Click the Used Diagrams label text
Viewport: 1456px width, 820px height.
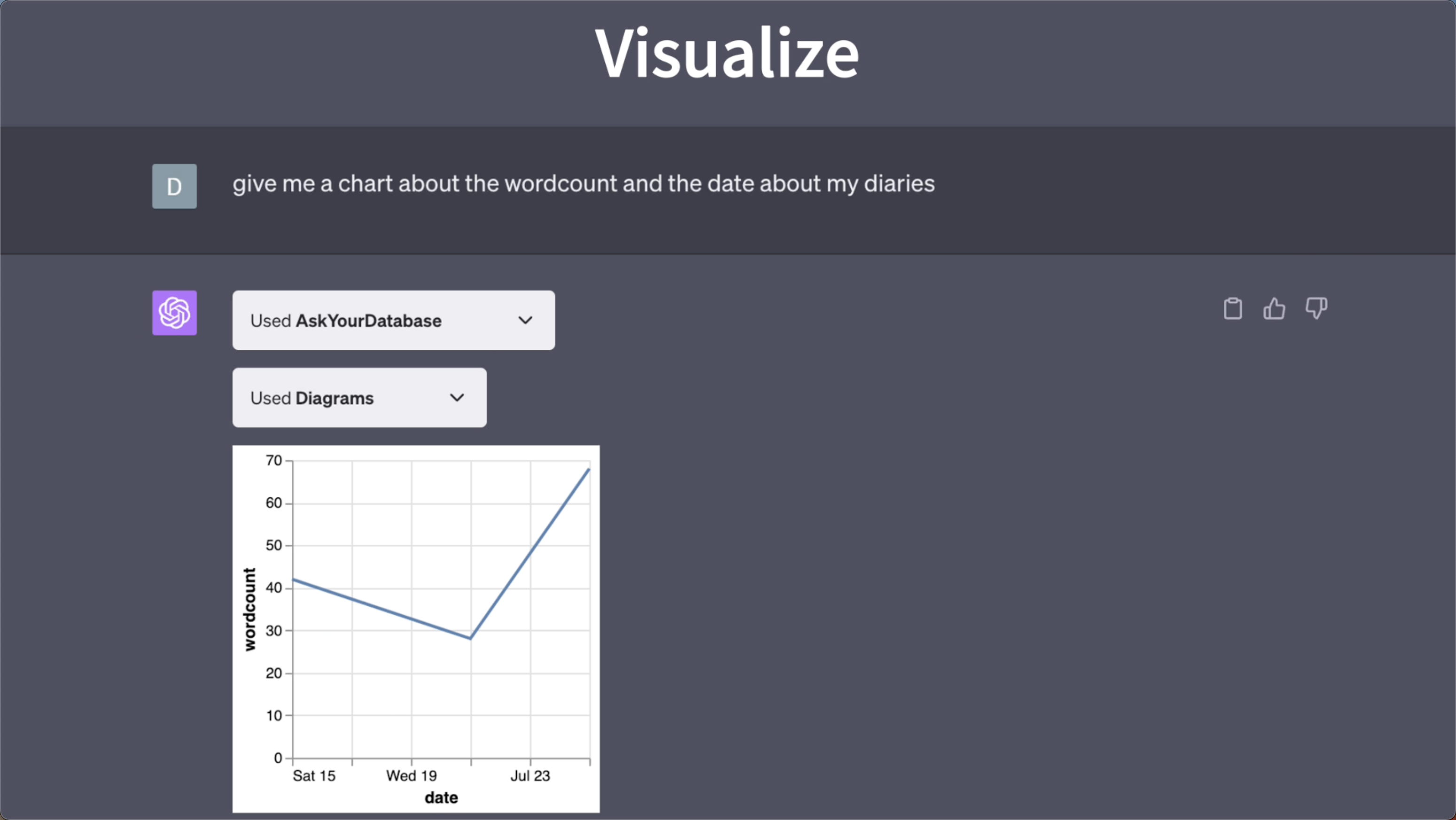(x=312, y=398)
